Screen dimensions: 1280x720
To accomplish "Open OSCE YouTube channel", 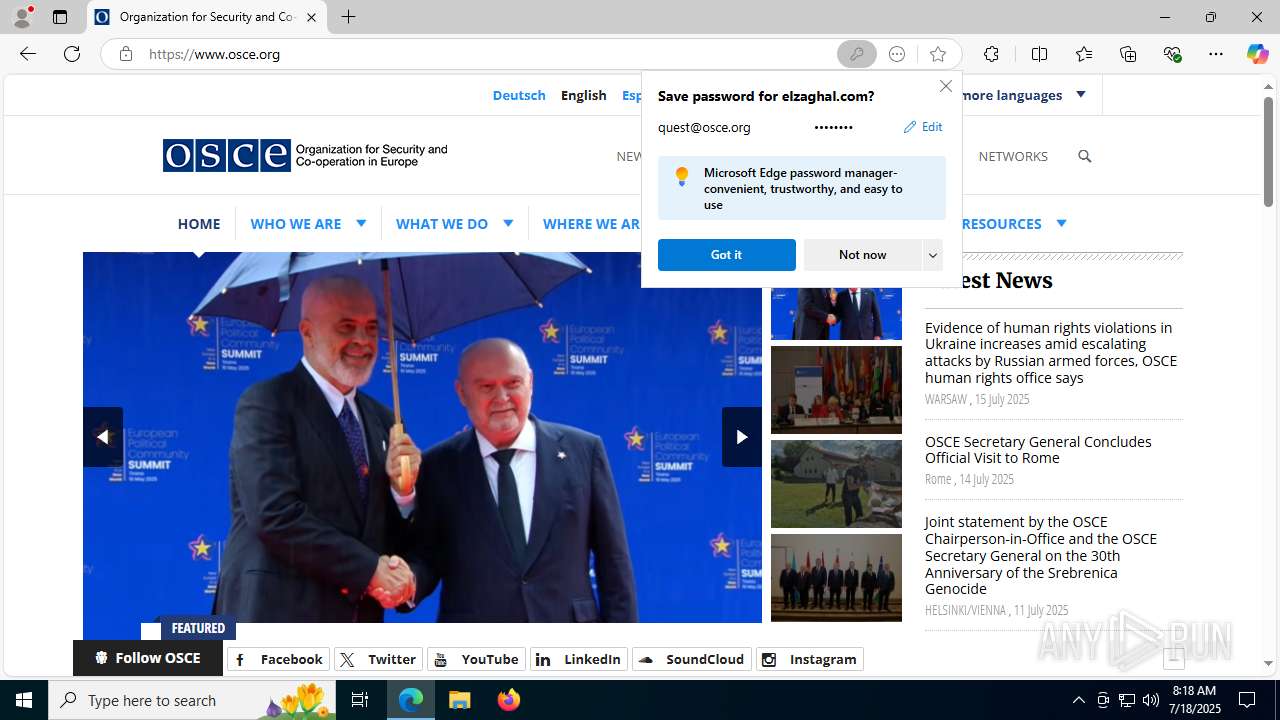I will tap(476, 659).
